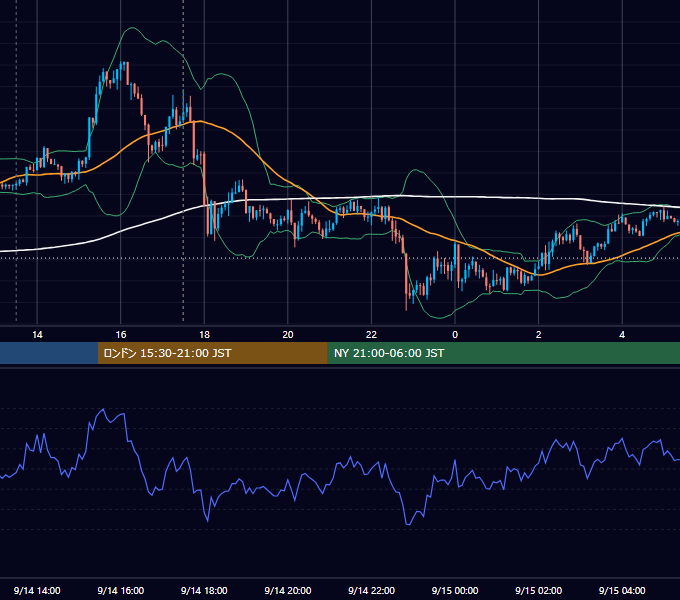Select the 0 hour label on price chart axis

click(455, 335)
